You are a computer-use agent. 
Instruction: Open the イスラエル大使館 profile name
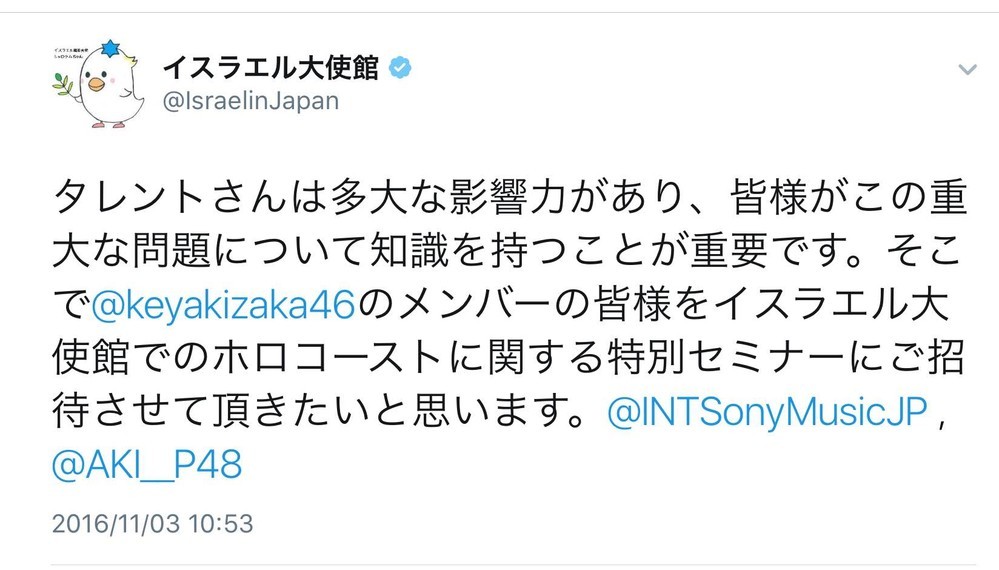pyautogui.click(x=270, y=68)
